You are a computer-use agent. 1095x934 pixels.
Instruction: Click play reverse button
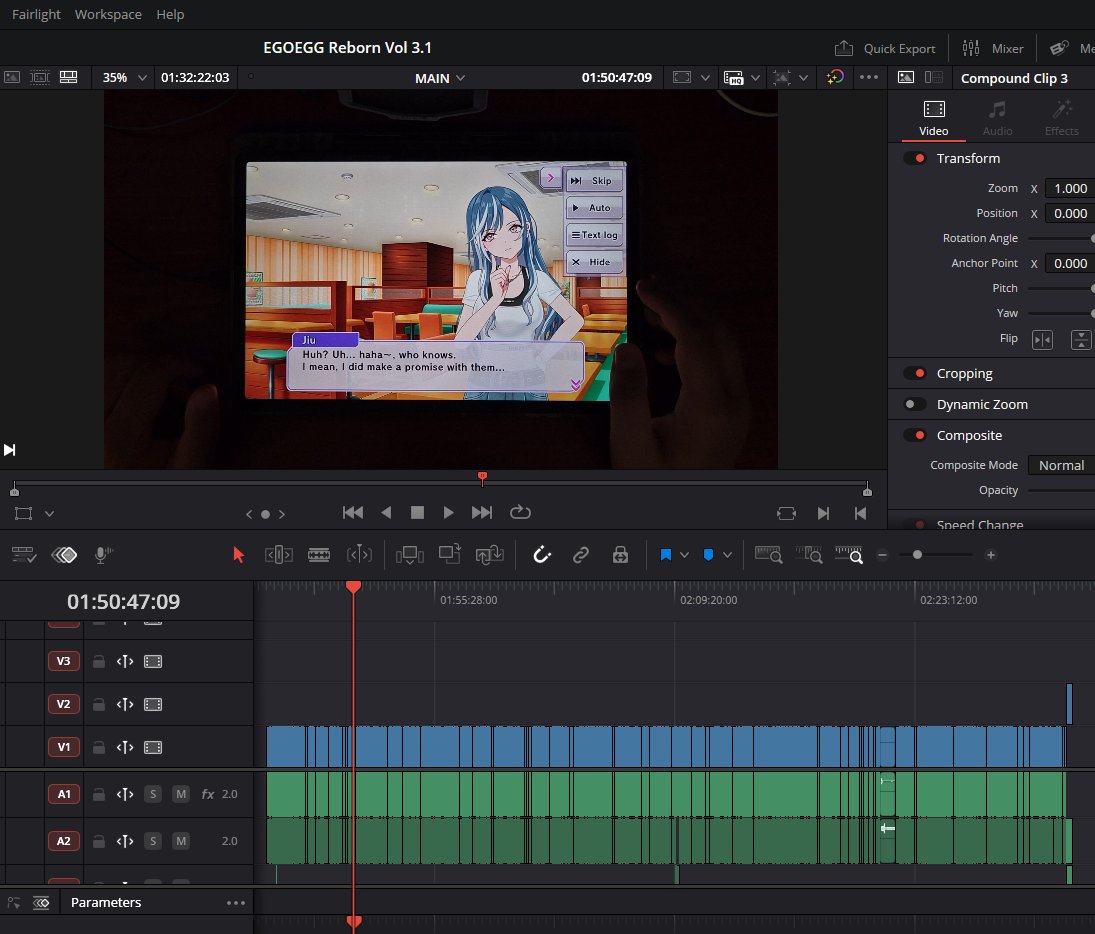(386, 513)
